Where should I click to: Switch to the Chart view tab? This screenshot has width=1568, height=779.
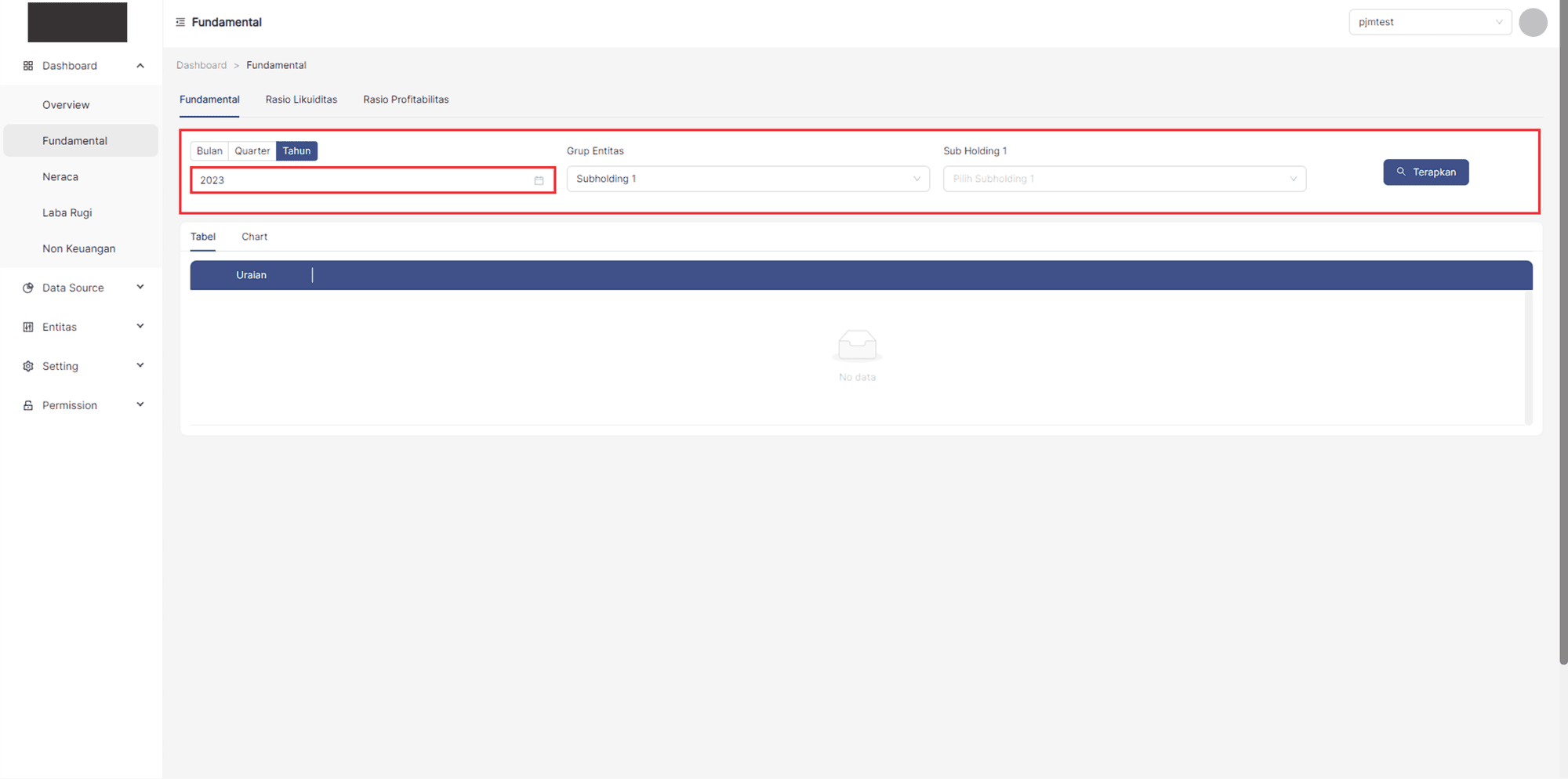[x=254, y=237]
